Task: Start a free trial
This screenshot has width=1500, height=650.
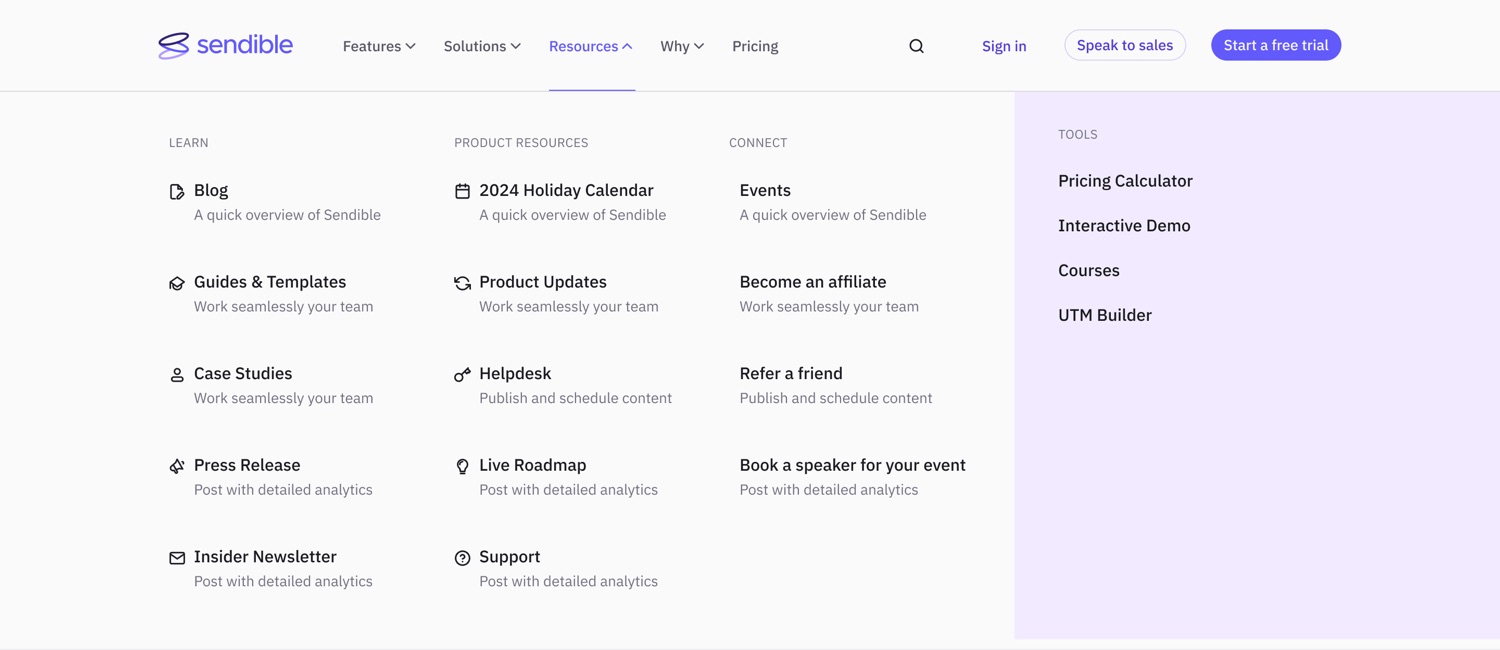Action: pos(1276,45)
